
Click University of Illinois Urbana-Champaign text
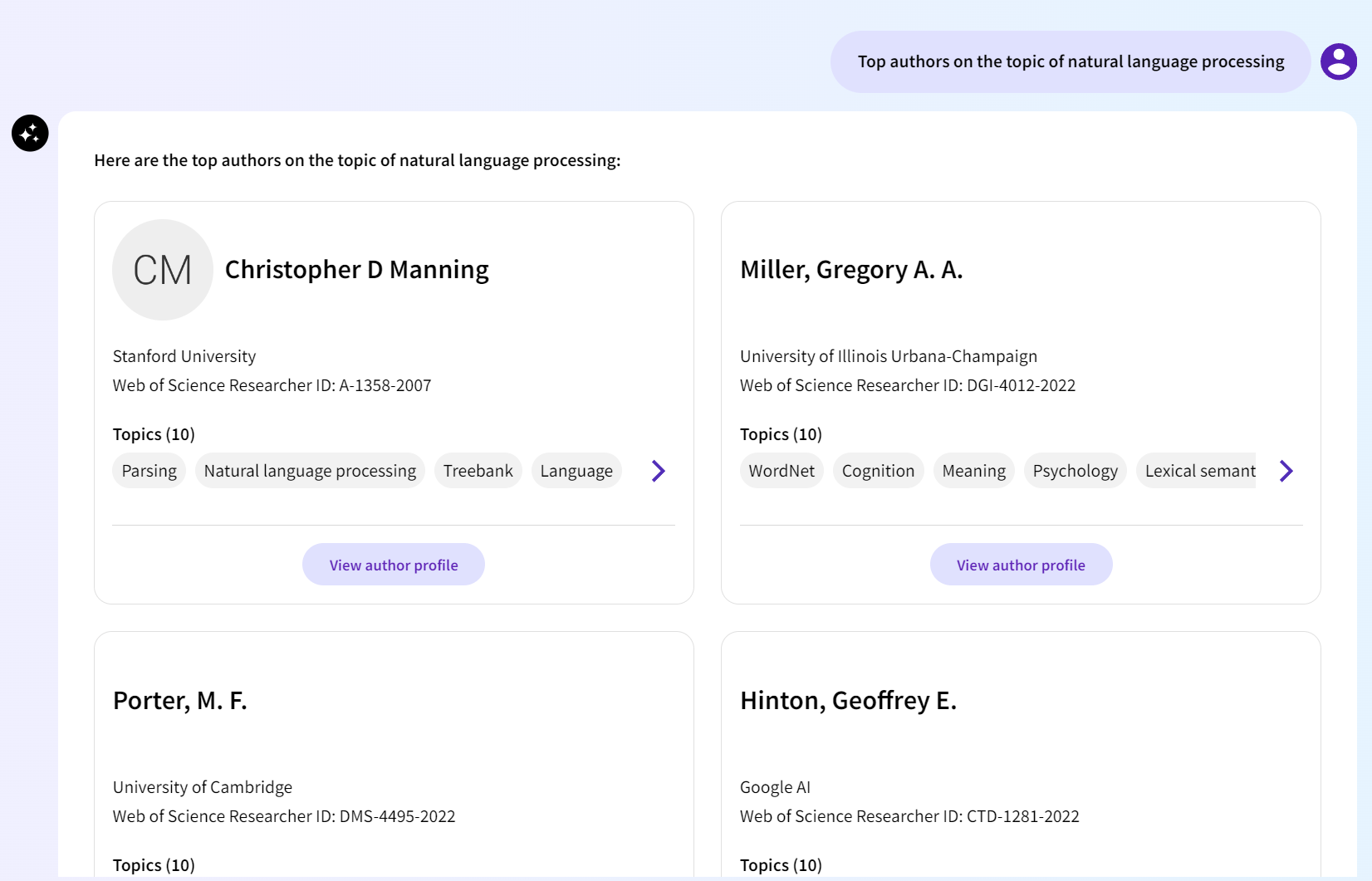point(889,356)
